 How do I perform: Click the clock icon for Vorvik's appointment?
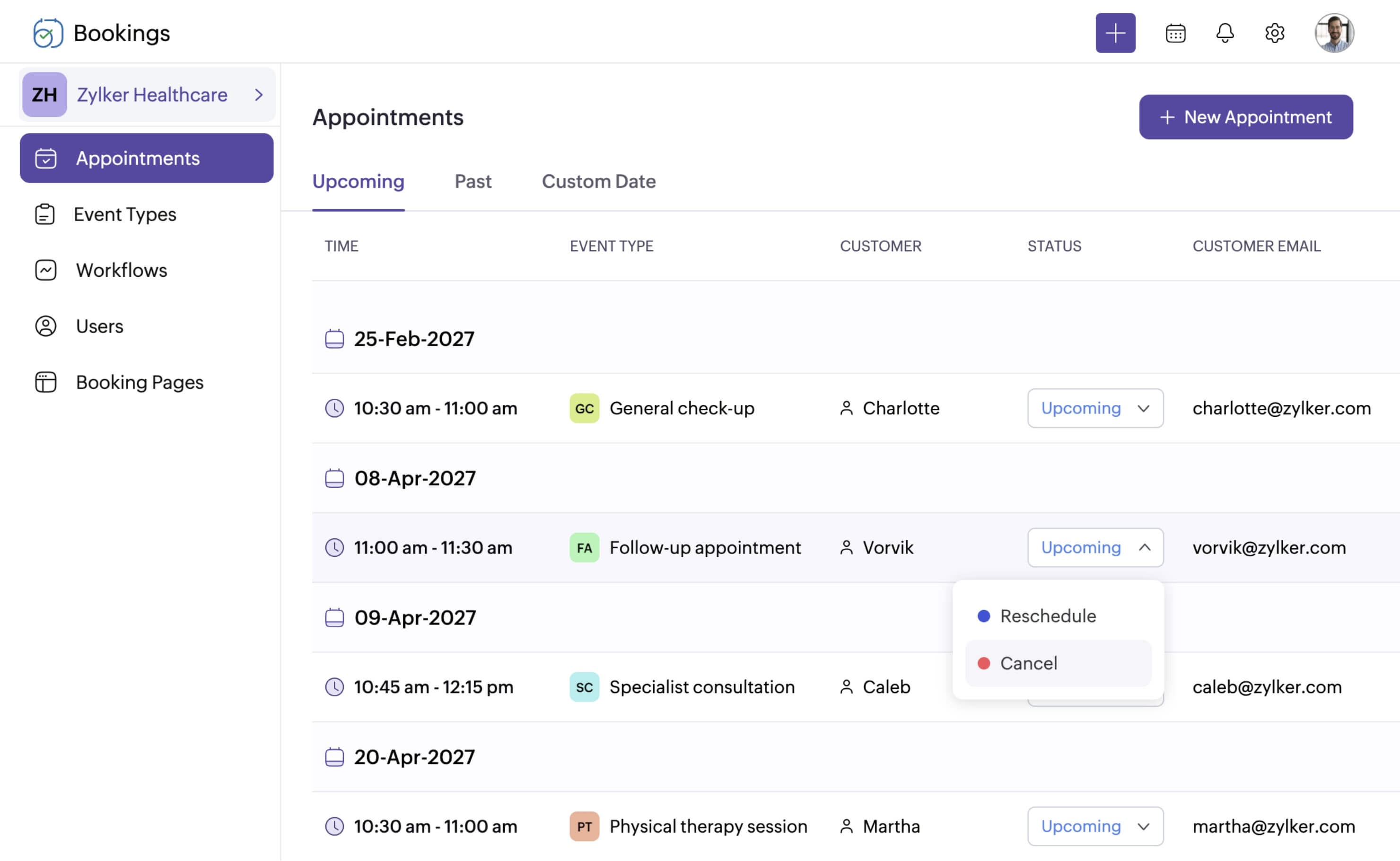334,548
